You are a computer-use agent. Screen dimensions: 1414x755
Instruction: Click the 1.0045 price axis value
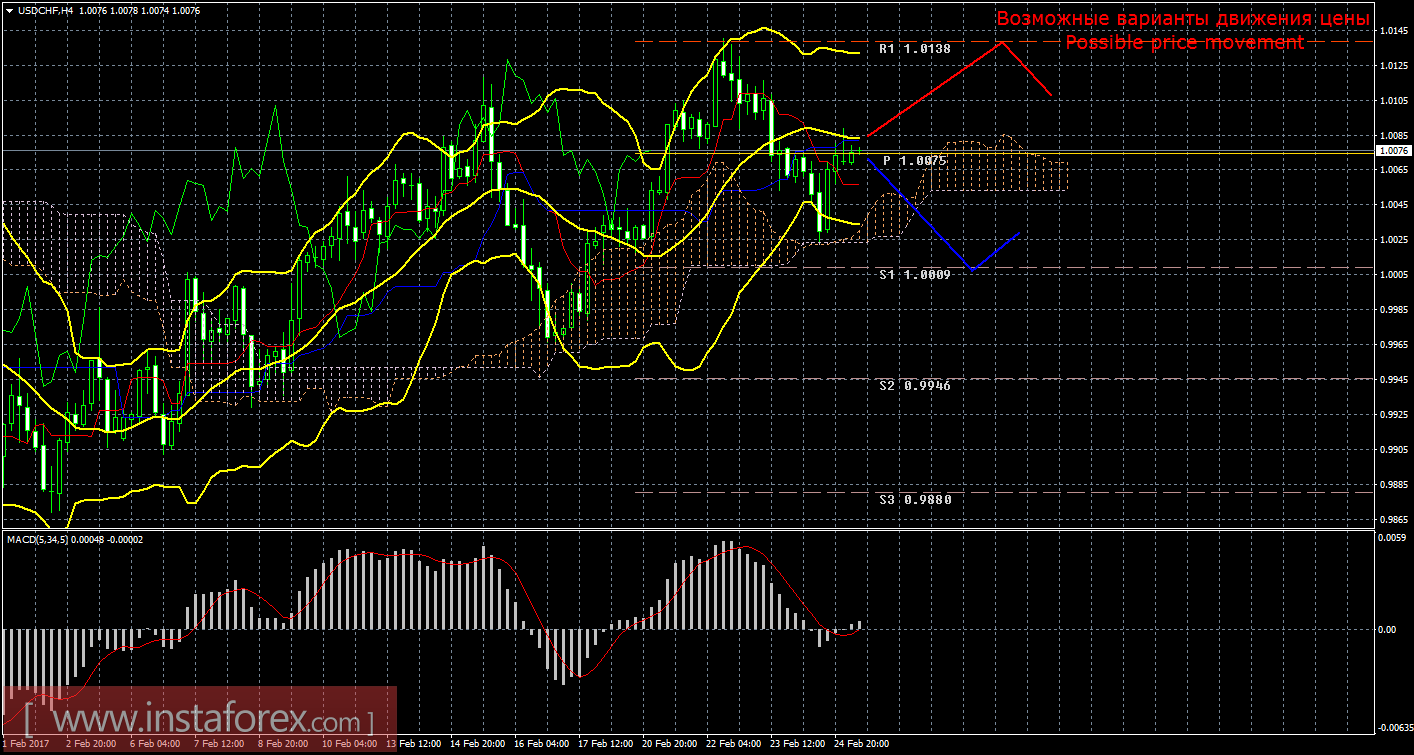coord(1393,205)
